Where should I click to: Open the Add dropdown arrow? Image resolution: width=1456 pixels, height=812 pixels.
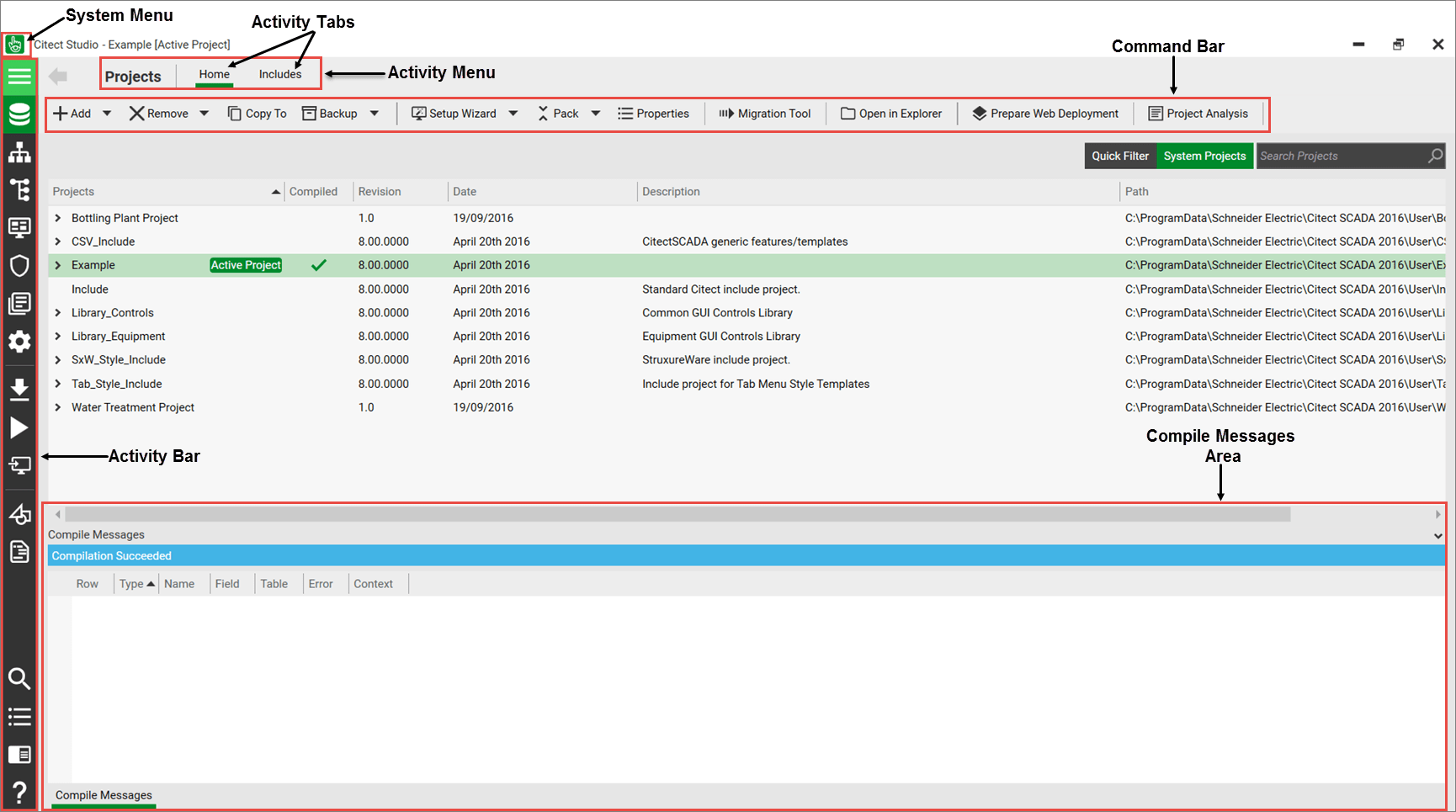coord(107,114)
